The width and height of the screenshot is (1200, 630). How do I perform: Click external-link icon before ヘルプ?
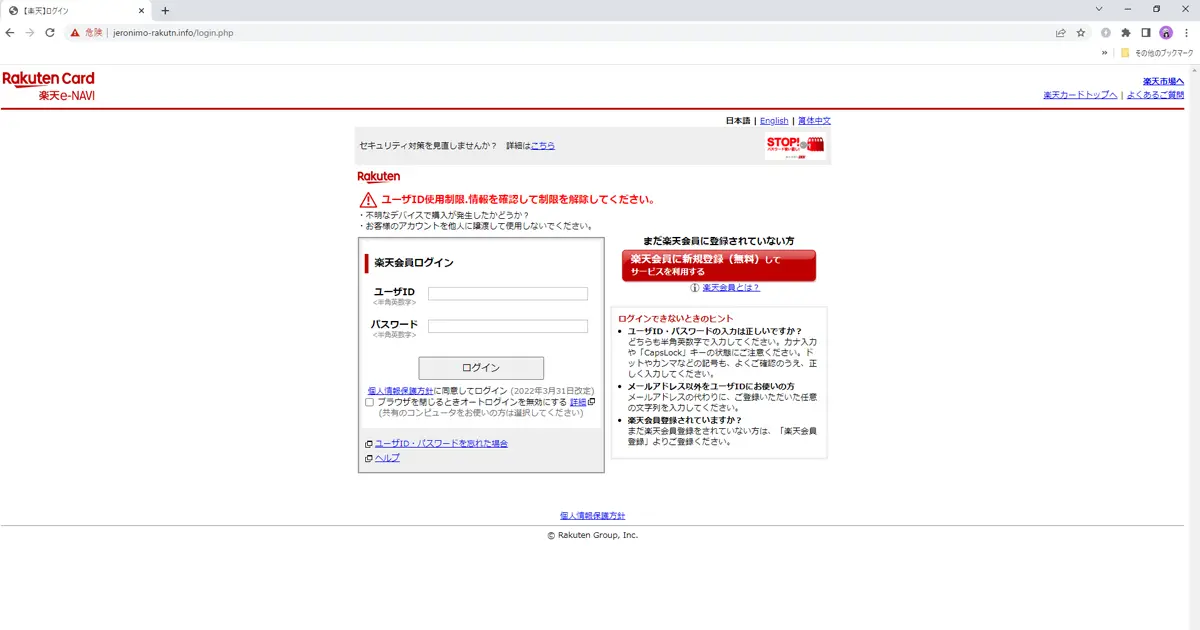coord(369,458)
